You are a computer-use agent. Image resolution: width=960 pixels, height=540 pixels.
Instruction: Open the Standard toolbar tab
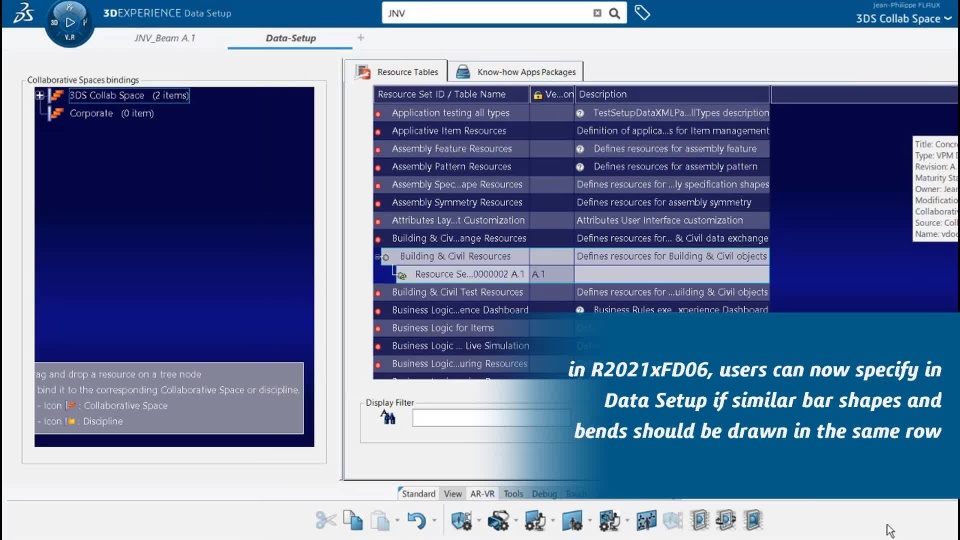[418, 493]
